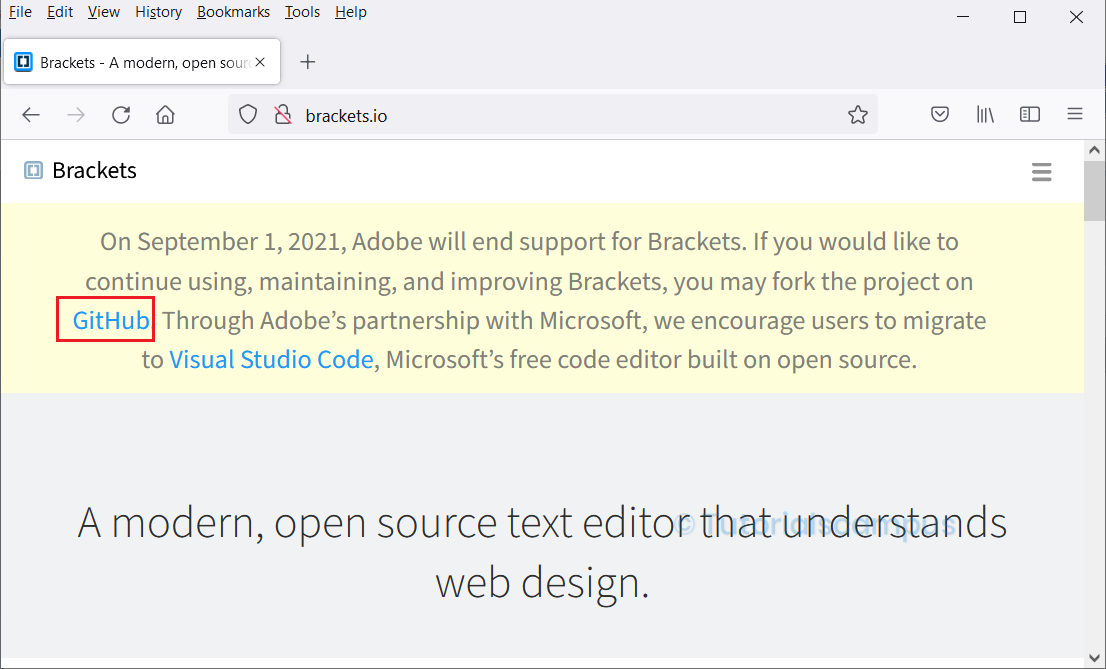Viewport: 1106px width, 669px height.
Task: Open the Help menu
Action: pos(351,12)
